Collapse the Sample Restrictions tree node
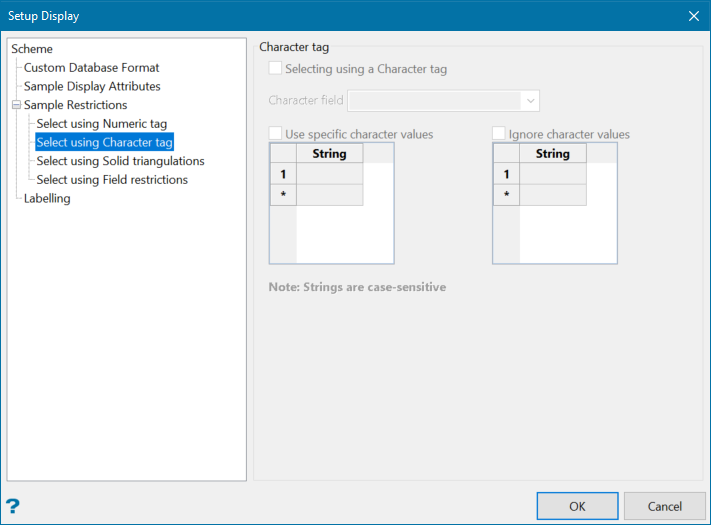Screen dimensions: 711x525 pyautogui.click(x=16, y=105)
